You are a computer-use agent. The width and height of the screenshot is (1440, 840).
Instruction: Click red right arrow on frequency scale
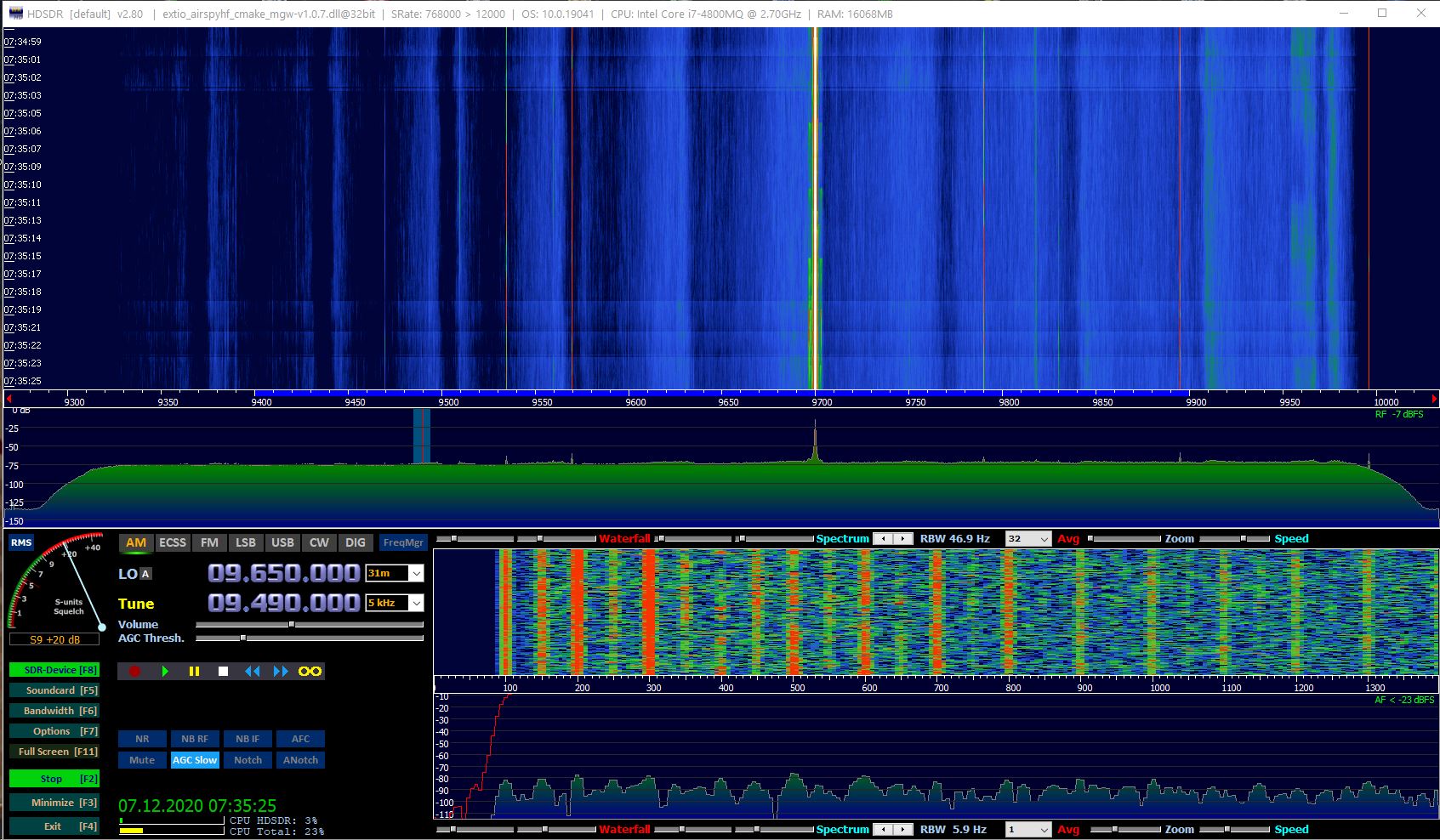[1433, 398]
